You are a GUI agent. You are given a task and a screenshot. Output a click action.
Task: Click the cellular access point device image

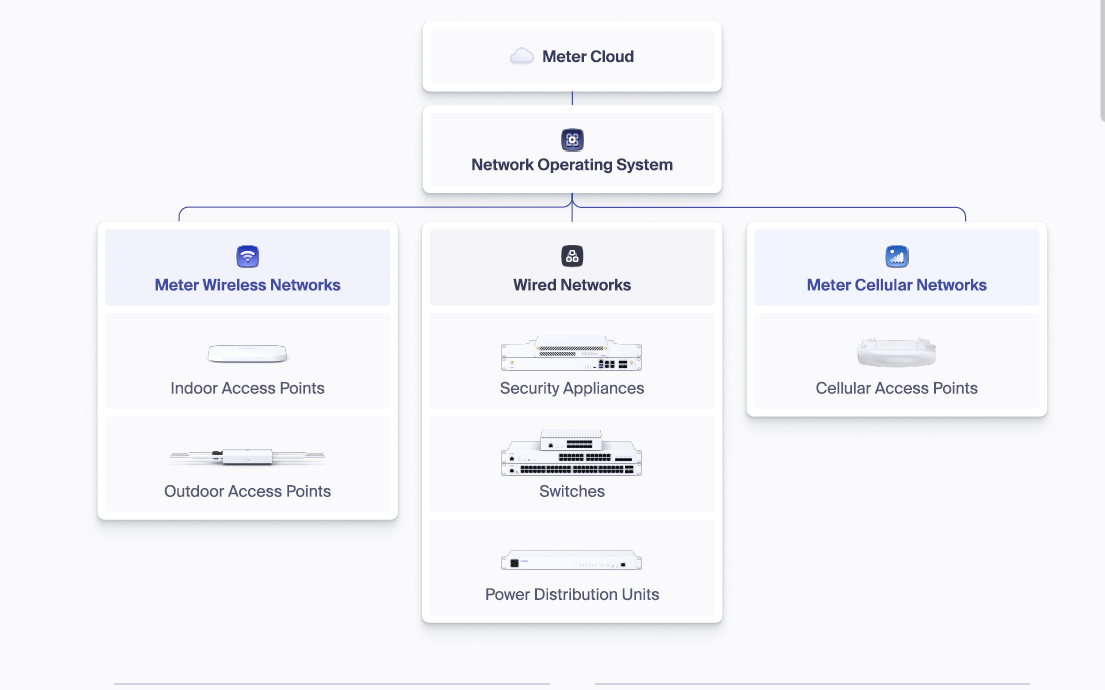896,352
